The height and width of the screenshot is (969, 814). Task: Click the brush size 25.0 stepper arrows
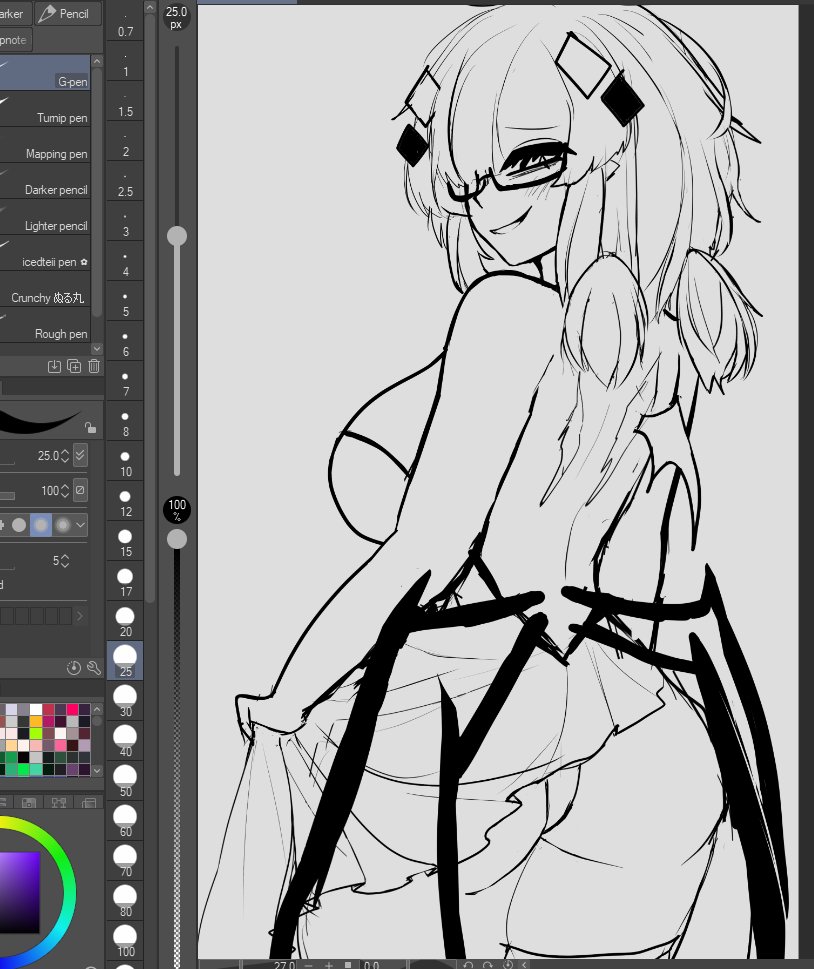point(65,456)
